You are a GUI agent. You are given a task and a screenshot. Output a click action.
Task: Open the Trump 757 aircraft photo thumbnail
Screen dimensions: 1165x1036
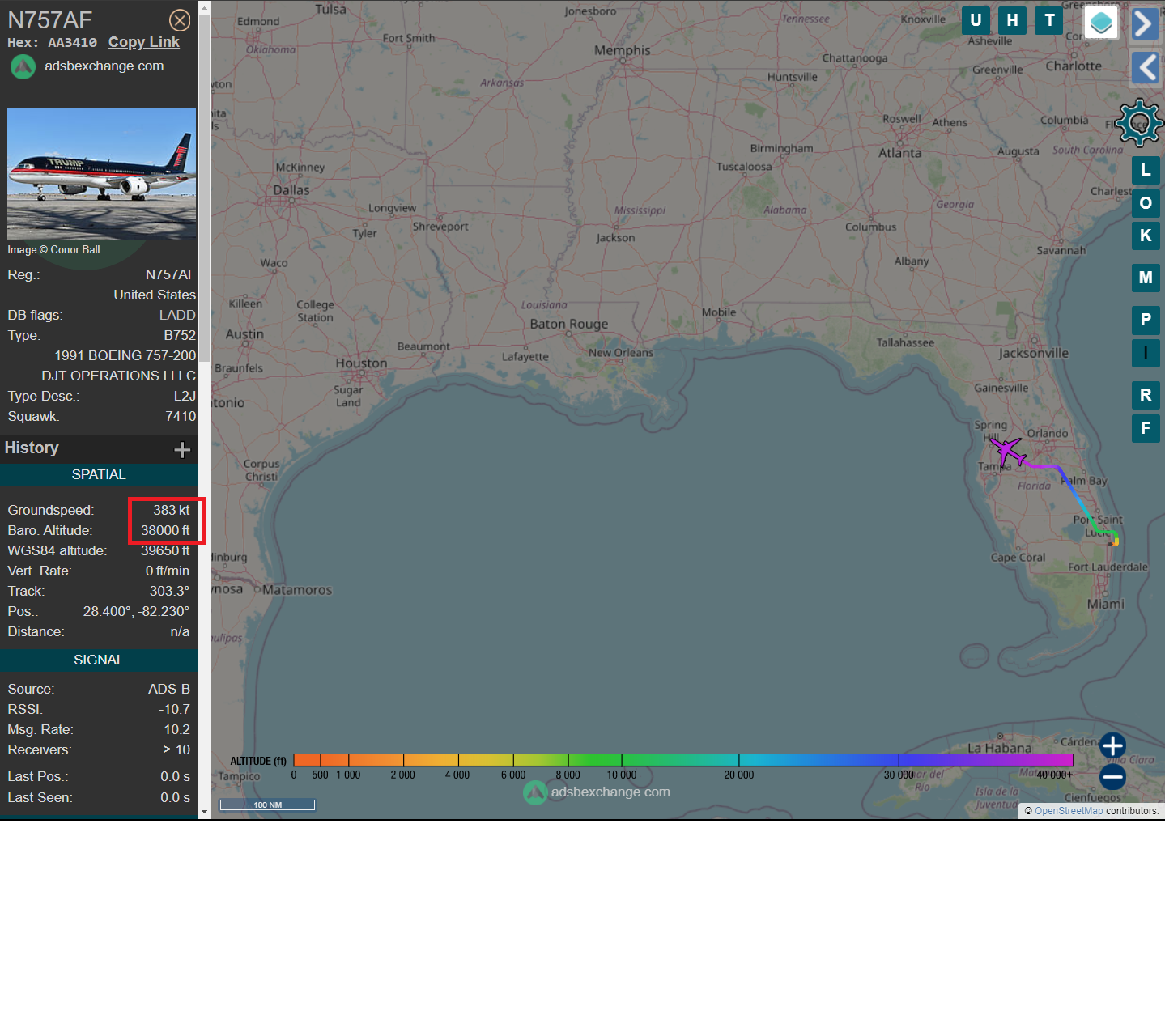(102, 173)
